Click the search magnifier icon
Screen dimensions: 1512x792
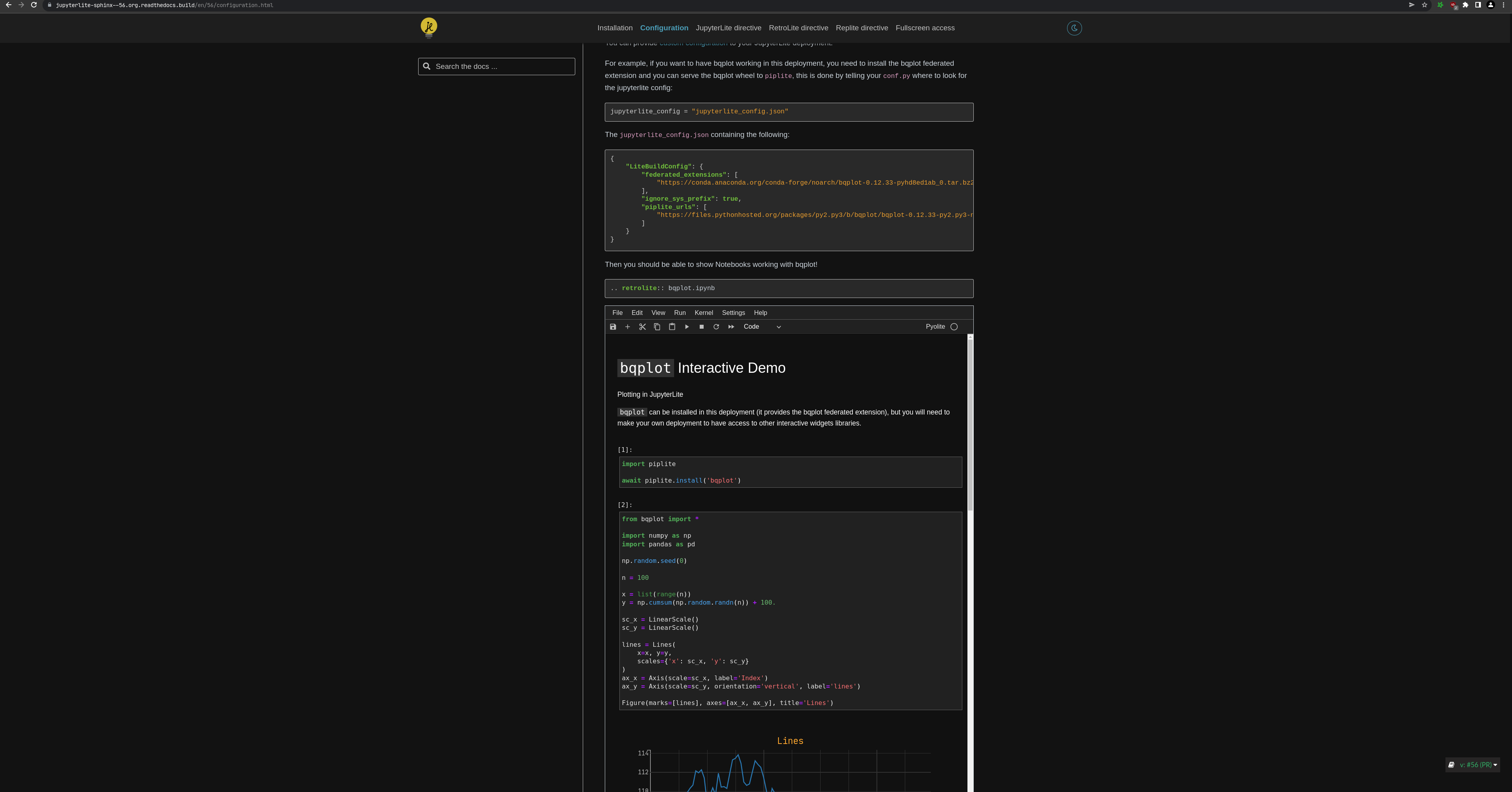pyautogui.click(x=427, y=66)
